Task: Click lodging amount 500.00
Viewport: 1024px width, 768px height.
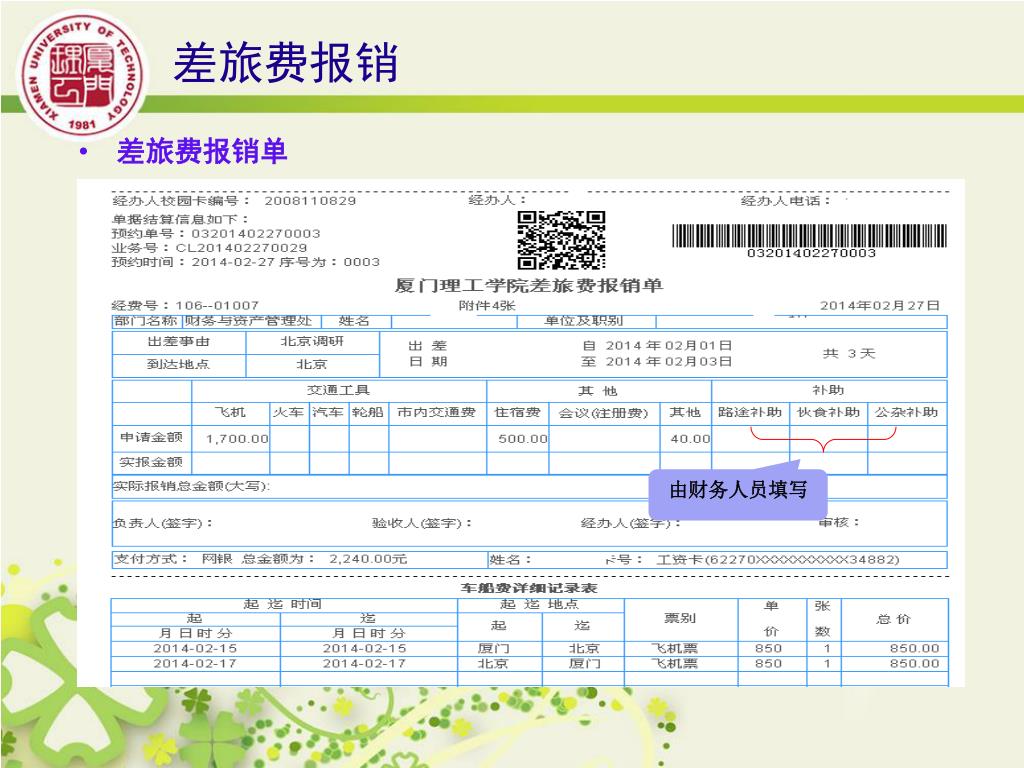Action: [x=522, y=439]
